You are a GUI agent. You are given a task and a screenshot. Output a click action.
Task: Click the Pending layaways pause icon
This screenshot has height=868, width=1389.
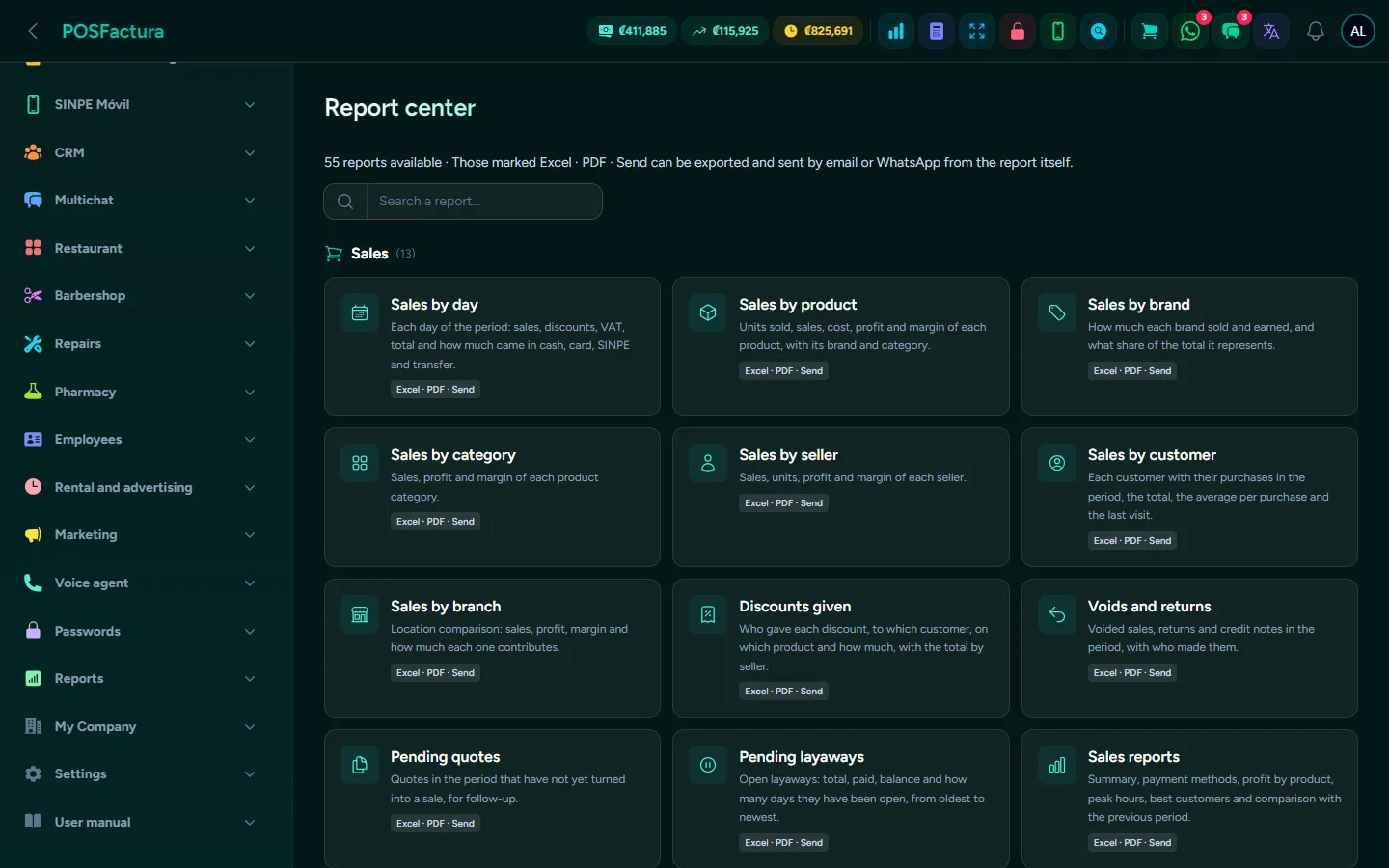coord(708,765)
